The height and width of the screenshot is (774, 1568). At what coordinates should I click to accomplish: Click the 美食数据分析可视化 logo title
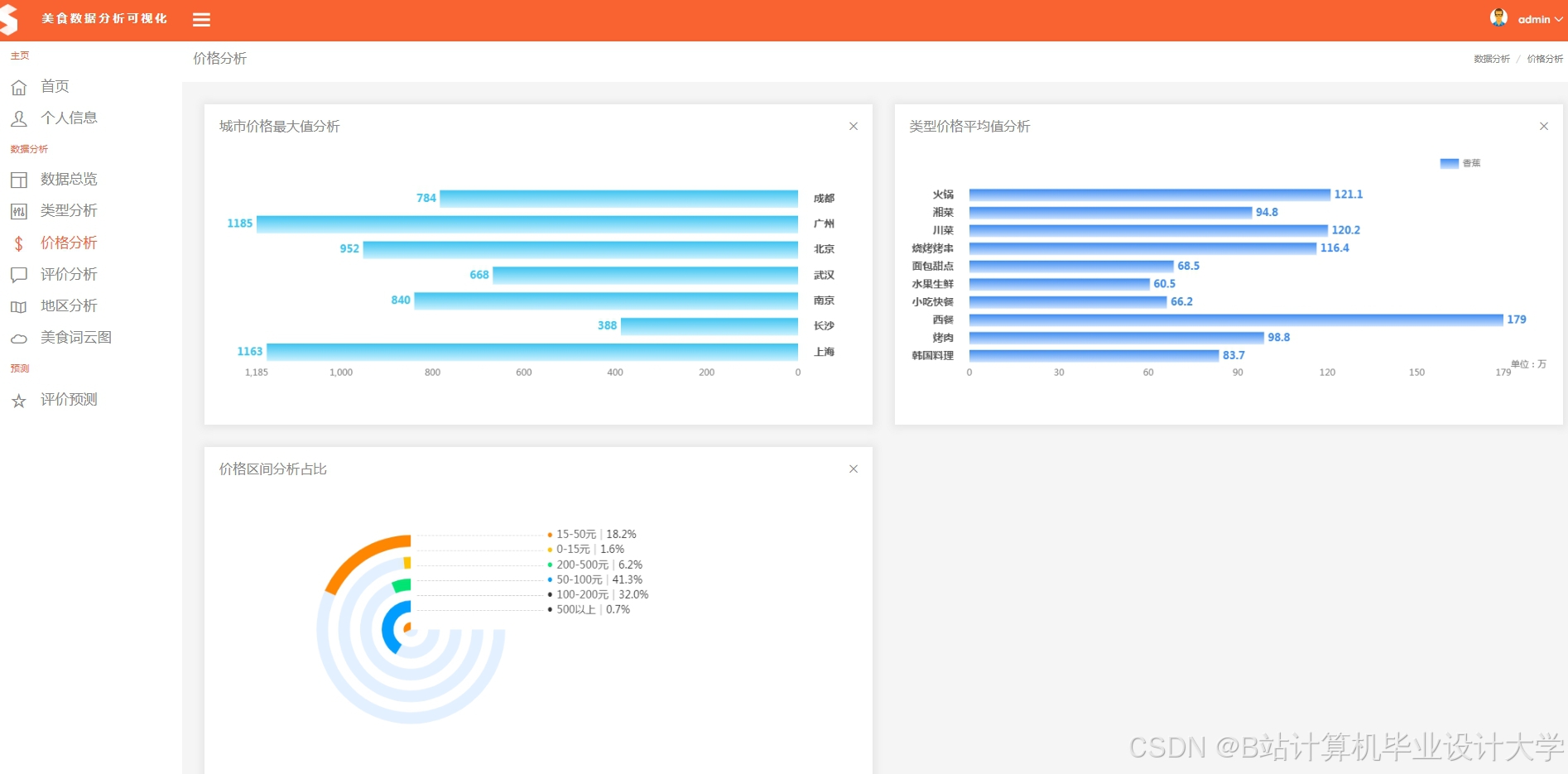tap(103, 17)
